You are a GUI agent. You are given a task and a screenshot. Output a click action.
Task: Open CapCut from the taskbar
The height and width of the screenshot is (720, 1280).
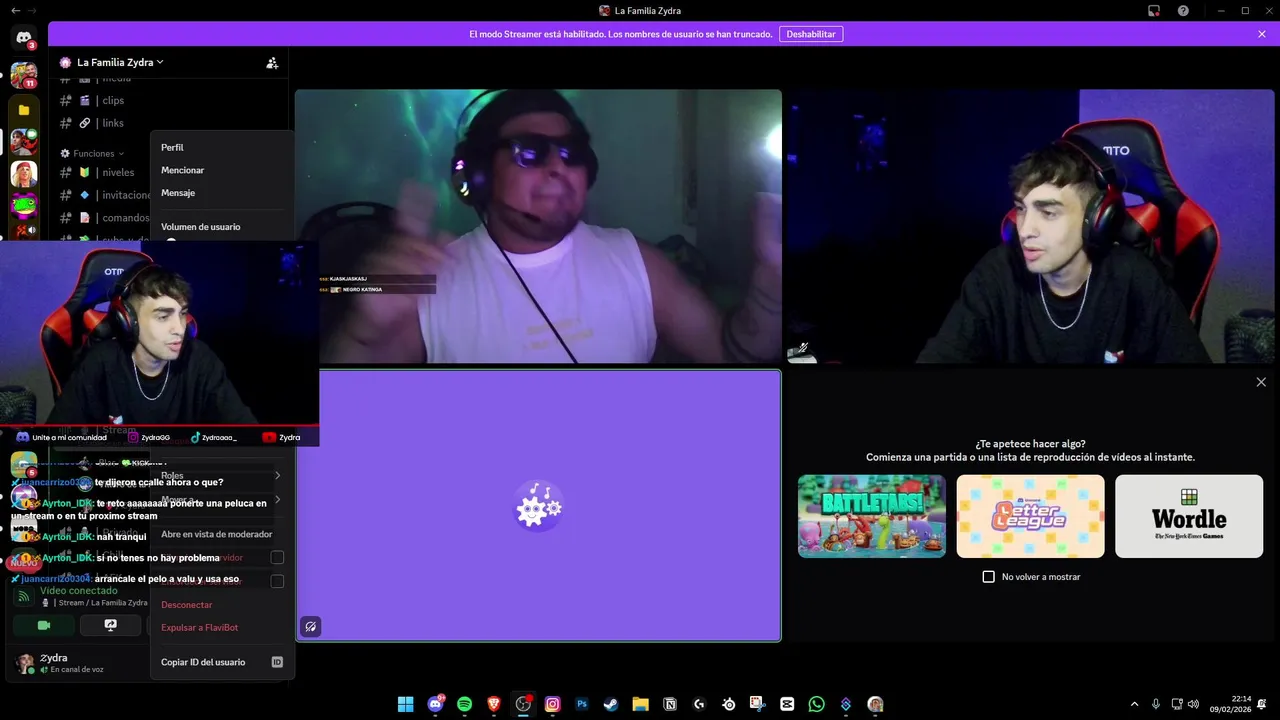tap(787, 704)
